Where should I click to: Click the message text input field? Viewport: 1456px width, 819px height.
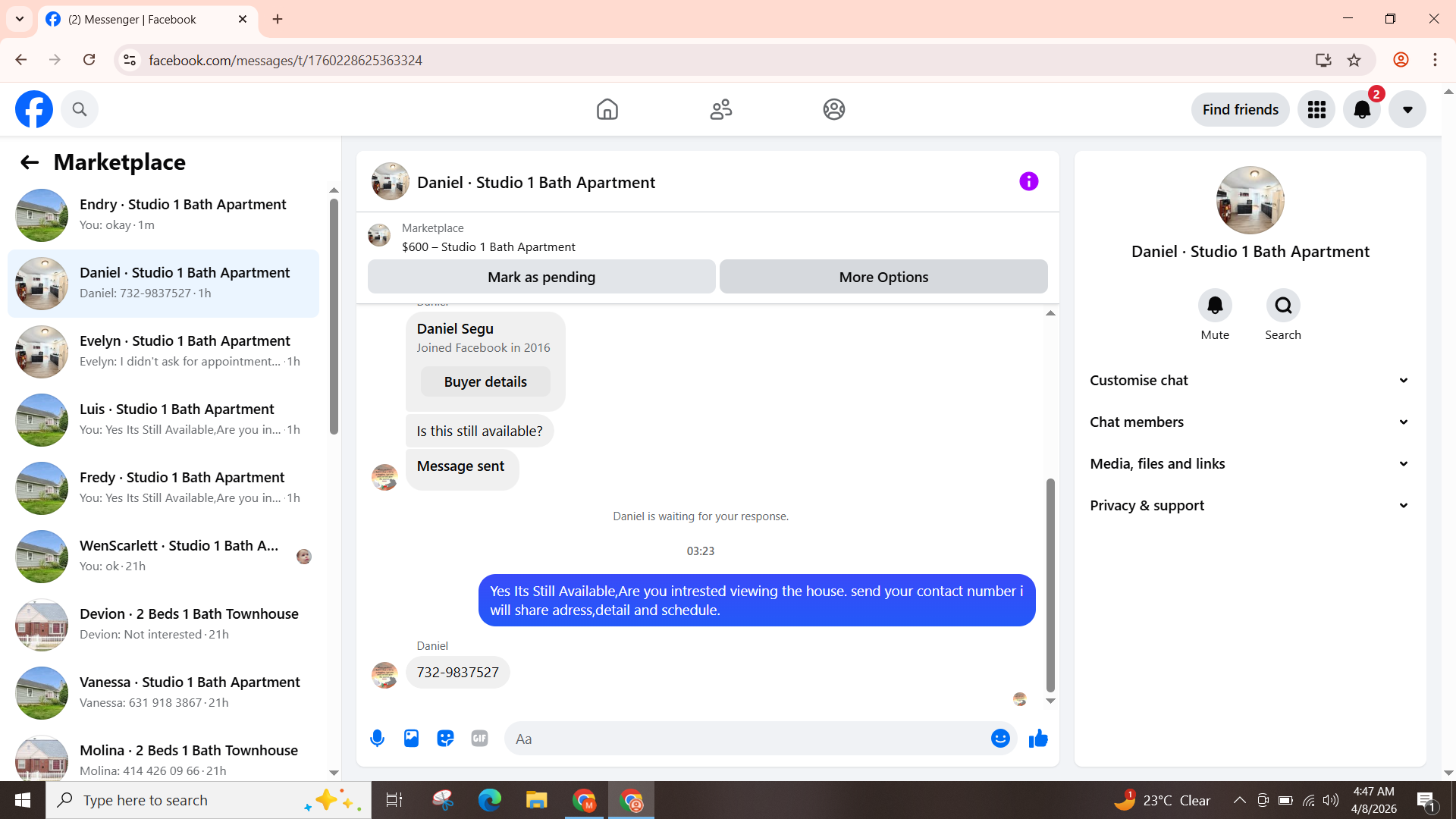pos(747,739)
